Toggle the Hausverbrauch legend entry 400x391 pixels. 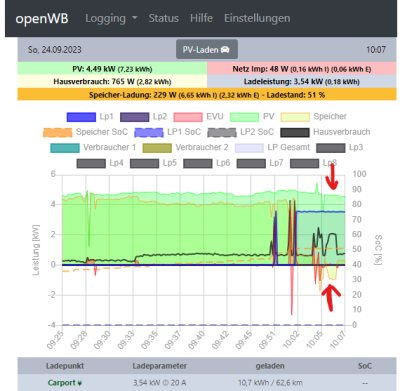325,132
